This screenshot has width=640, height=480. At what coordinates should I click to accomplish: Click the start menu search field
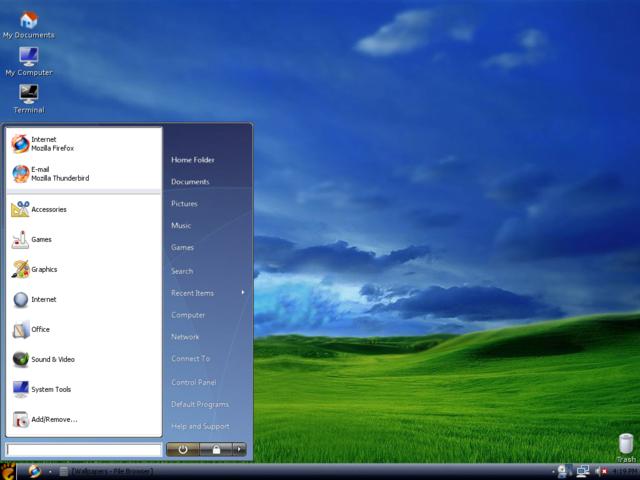click(84, 450)
